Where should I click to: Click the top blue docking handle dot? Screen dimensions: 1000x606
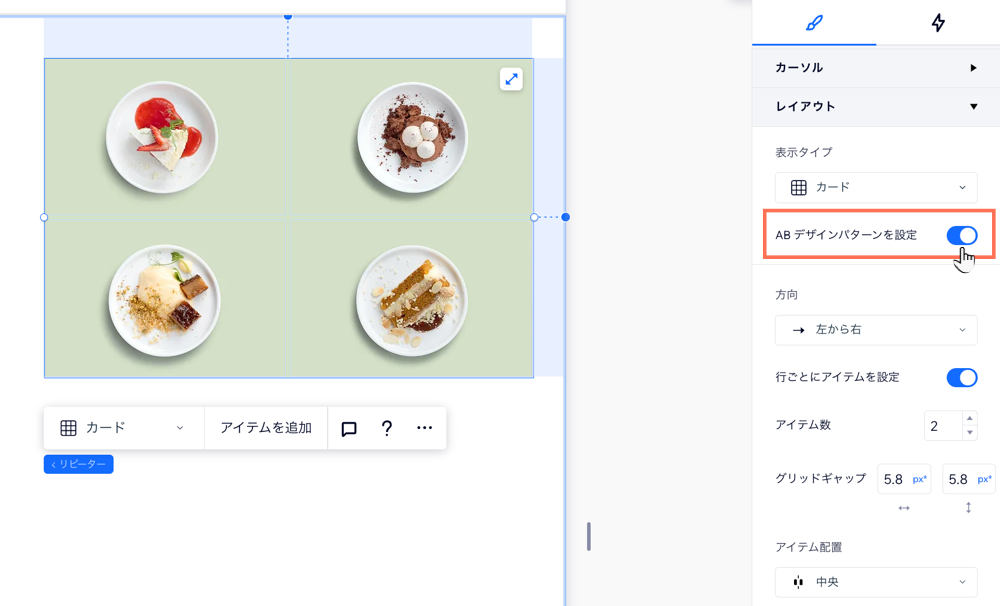288,16
